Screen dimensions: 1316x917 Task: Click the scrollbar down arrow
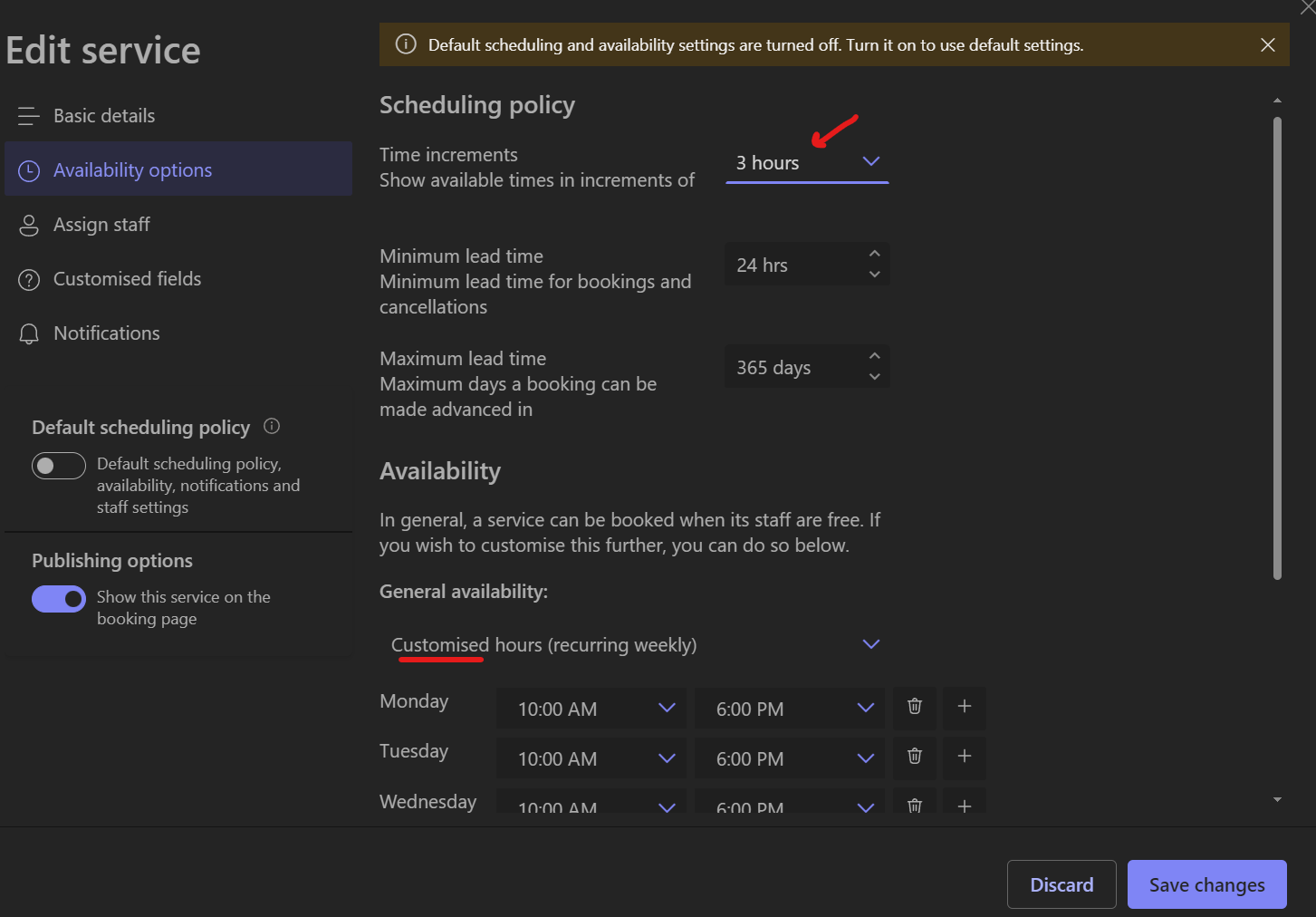pyautogui.click(x=1277, y=799)
